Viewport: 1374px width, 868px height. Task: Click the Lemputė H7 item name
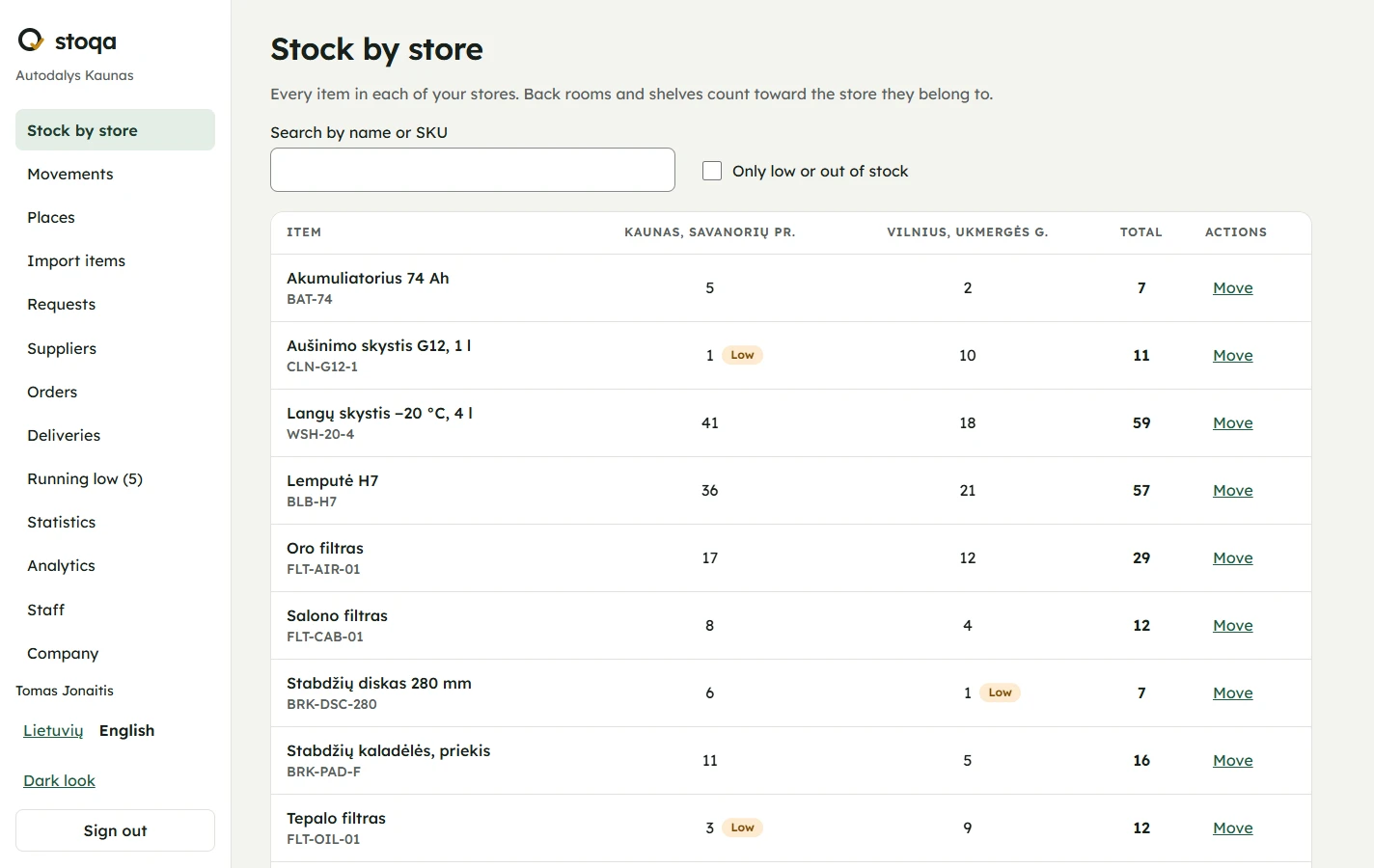pos(332,480)
